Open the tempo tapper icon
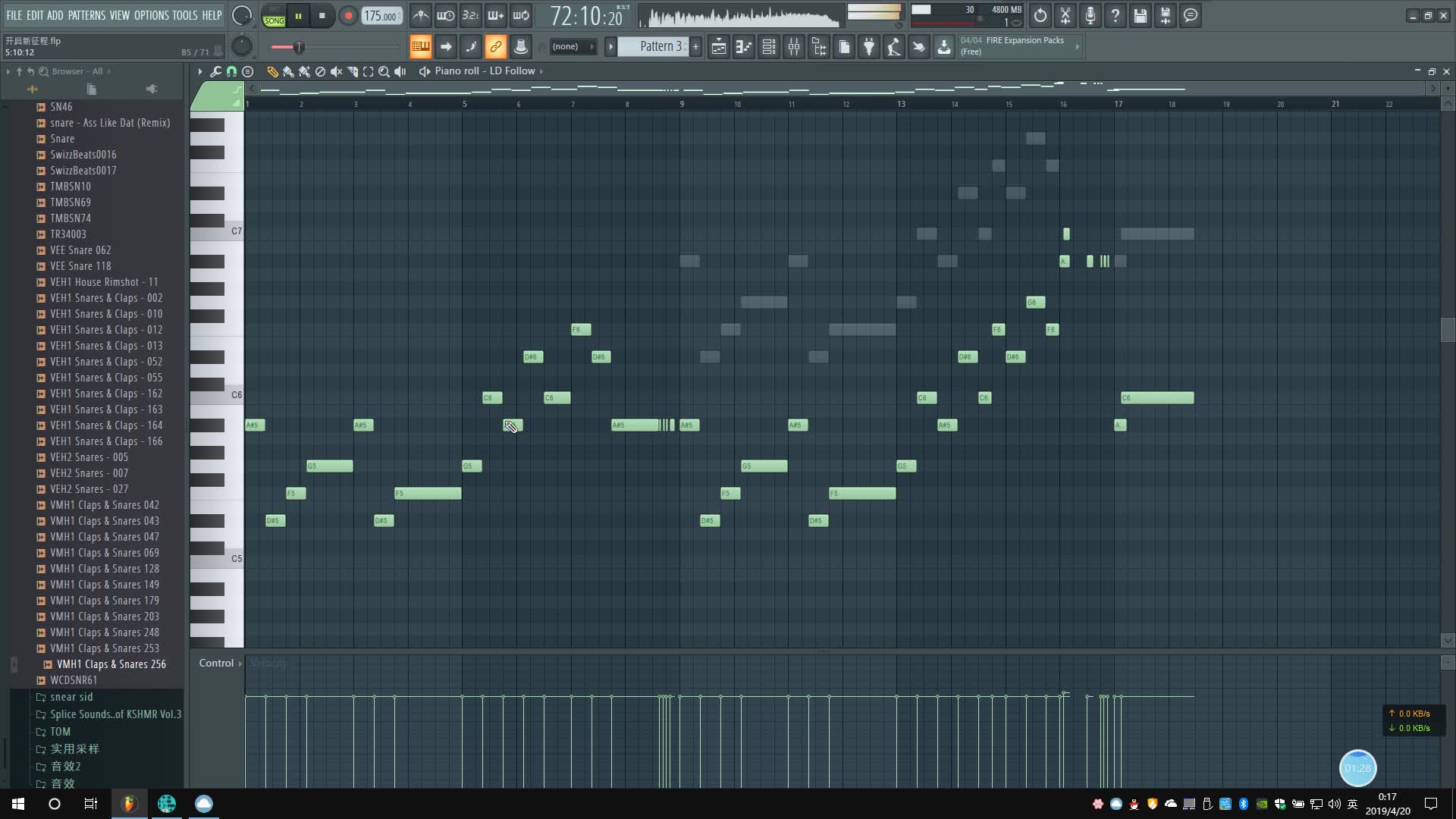This screenshot has height=819, width=1456. click(x=894, y=47)
